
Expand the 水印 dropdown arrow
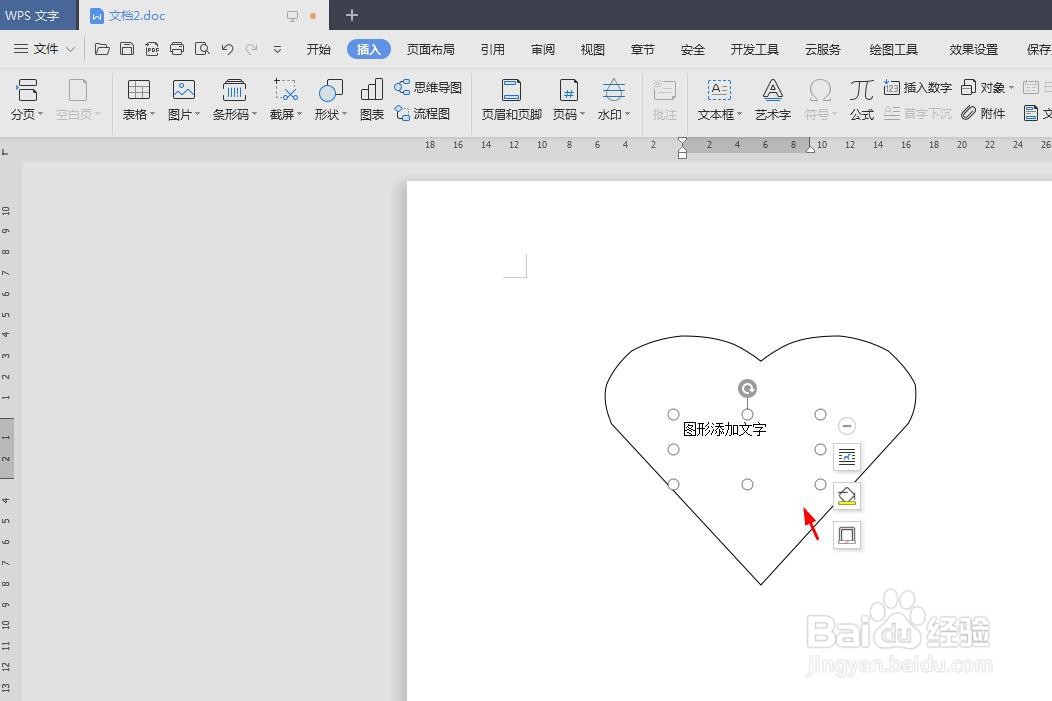click(x=627, y=114)
